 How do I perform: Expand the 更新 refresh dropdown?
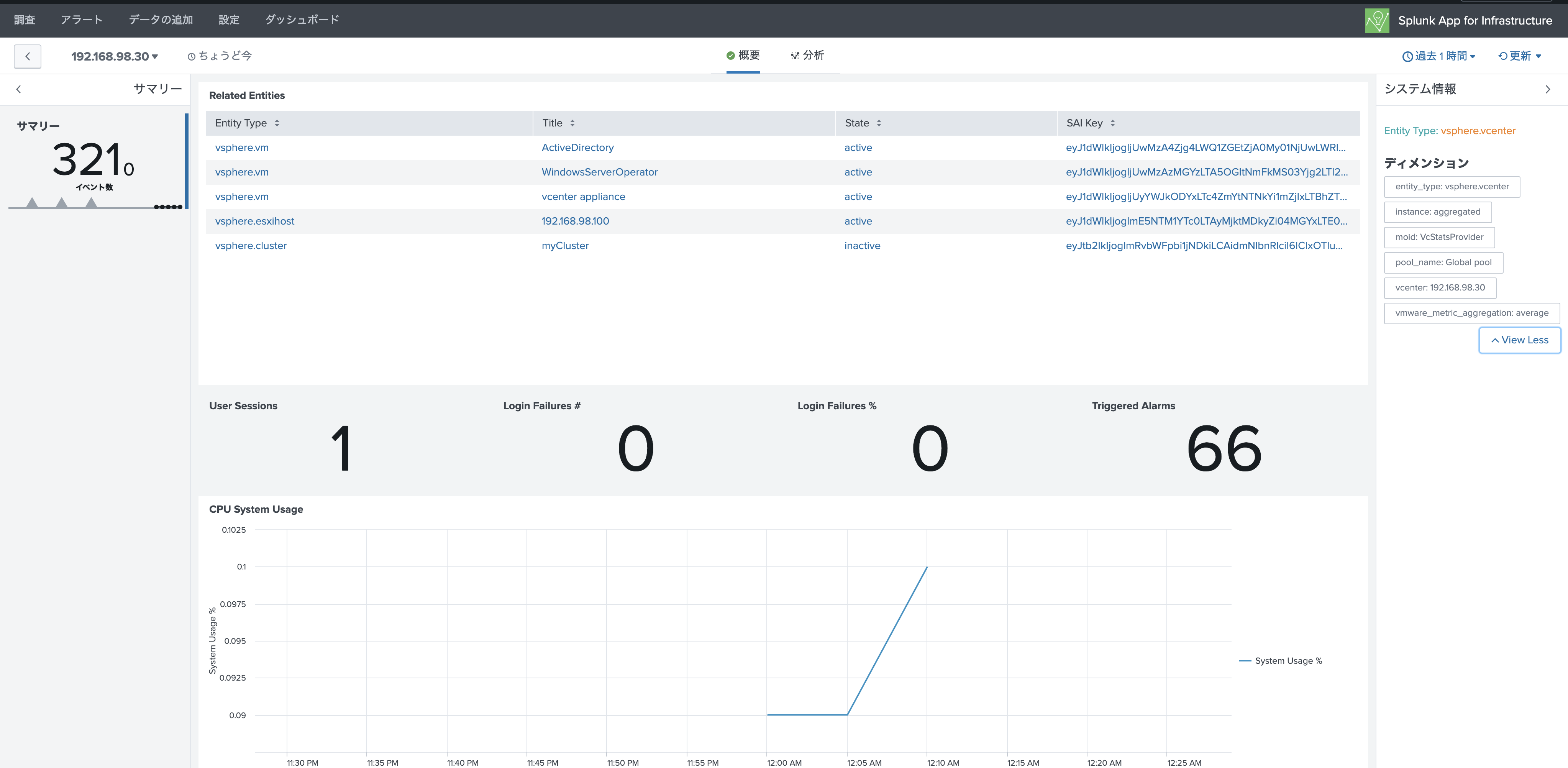[x=1520, y=56]
